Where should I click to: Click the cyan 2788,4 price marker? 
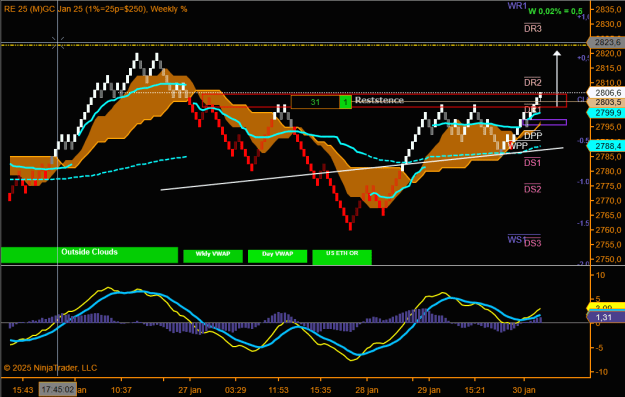(x=606, y=146)
